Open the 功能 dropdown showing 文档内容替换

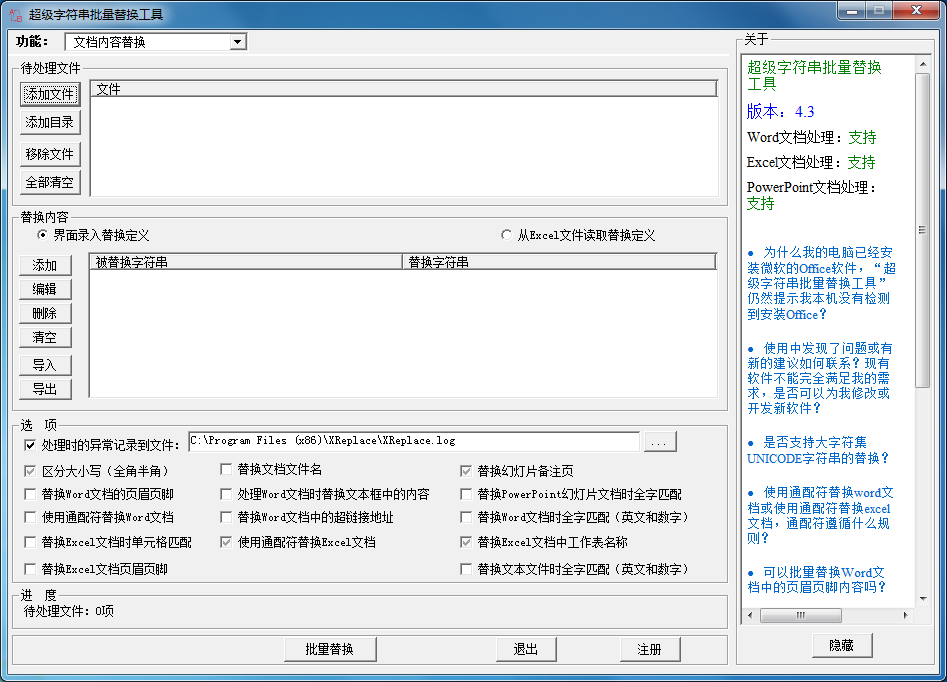[156, 42]
